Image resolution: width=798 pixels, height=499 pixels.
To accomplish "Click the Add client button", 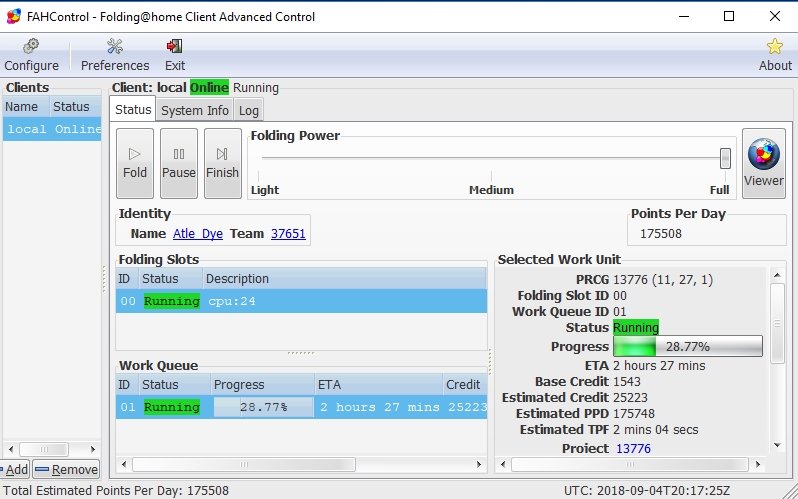I will pyautogui.click(x=14, y=469).
